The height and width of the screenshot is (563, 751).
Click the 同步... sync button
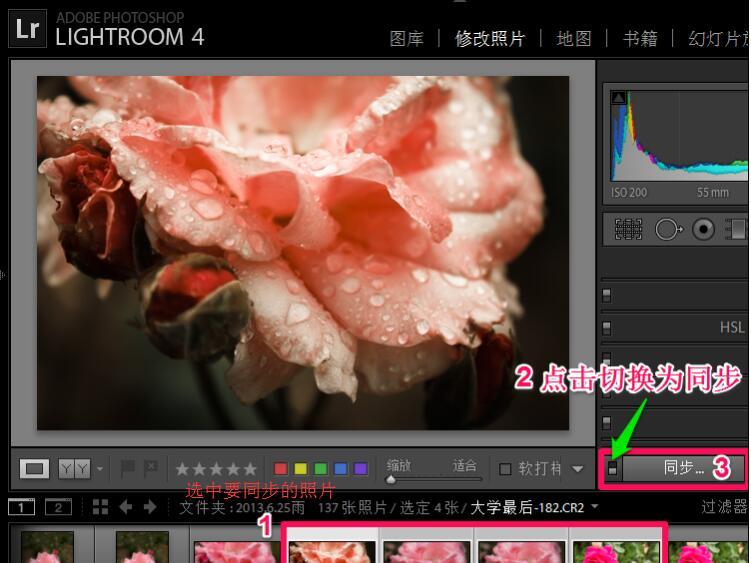[x=683, y=467]
